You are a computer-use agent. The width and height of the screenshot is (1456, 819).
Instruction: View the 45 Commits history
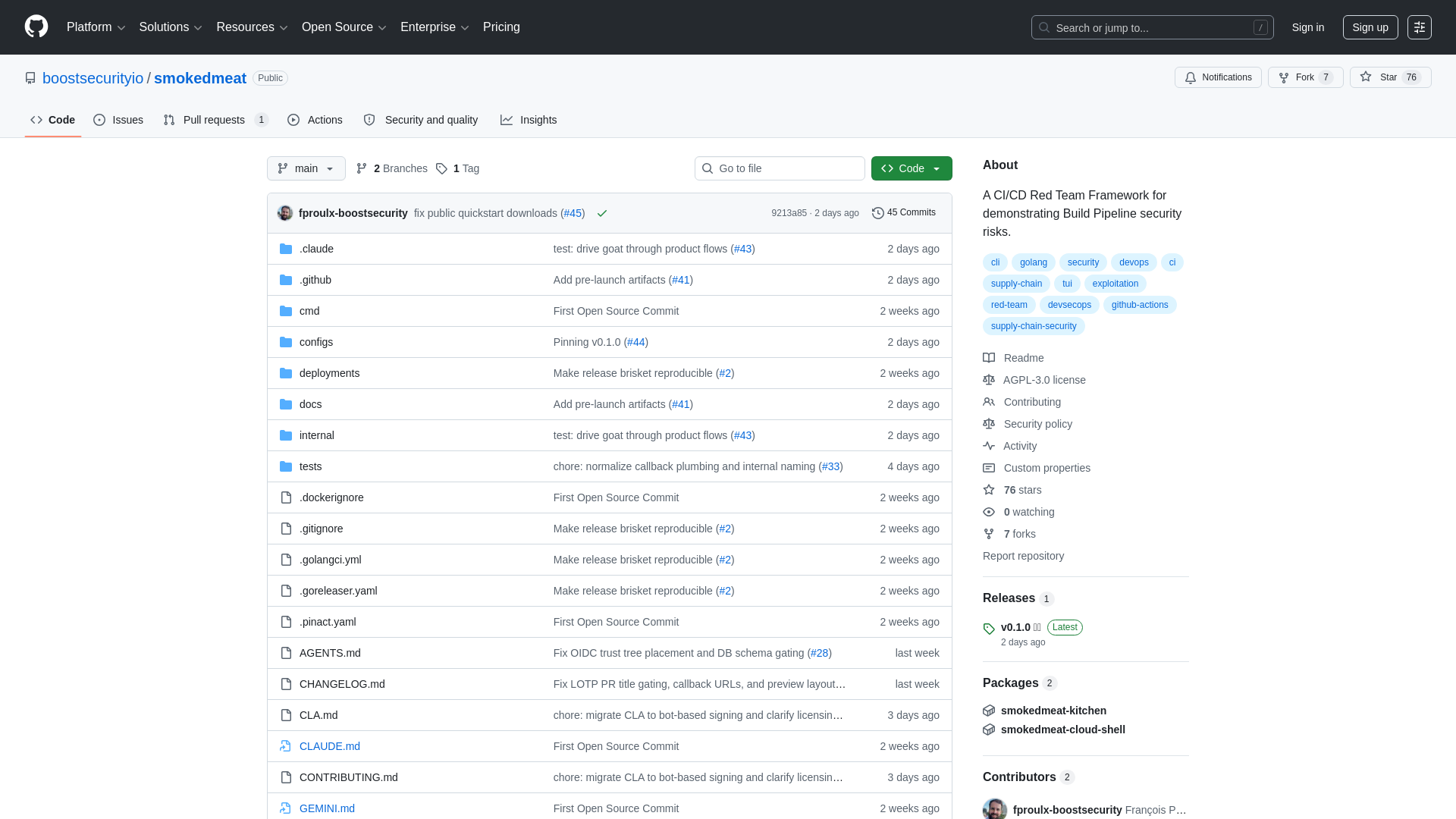point(904,213)
